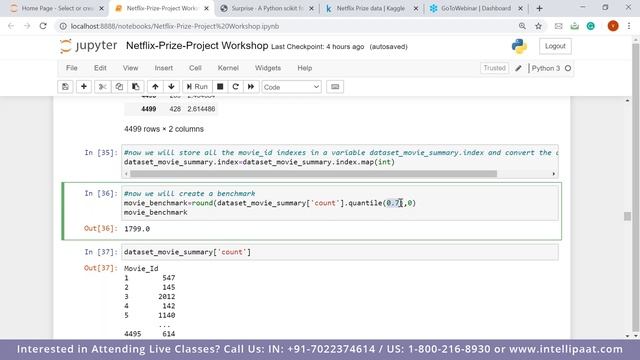Cut selected cells with the scissors icon
640x360 pixels.
102,87
